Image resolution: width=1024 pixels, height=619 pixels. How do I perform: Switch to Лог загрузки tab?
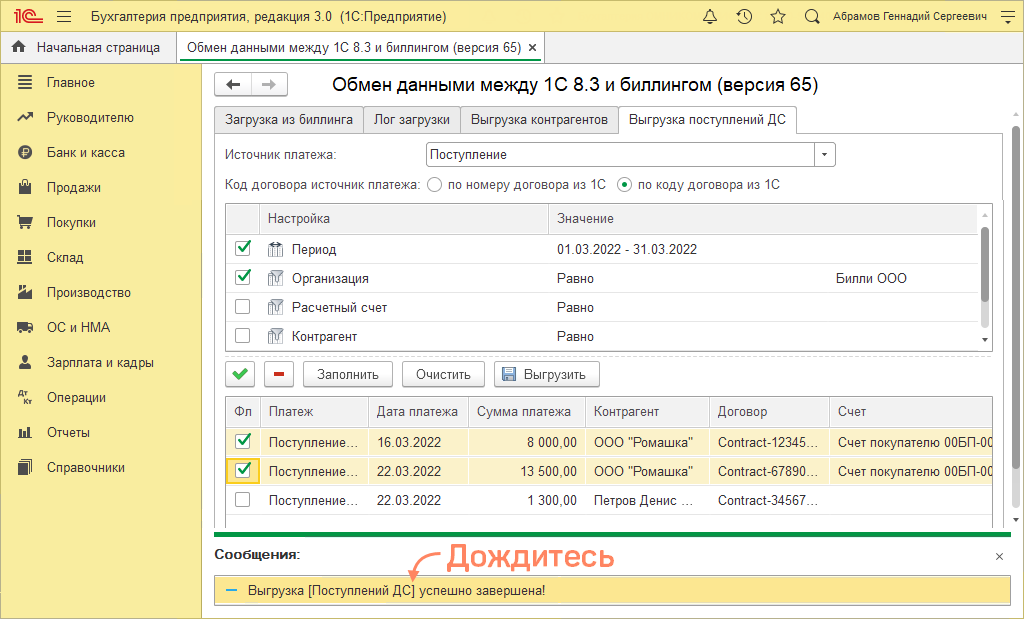[411, 120]
